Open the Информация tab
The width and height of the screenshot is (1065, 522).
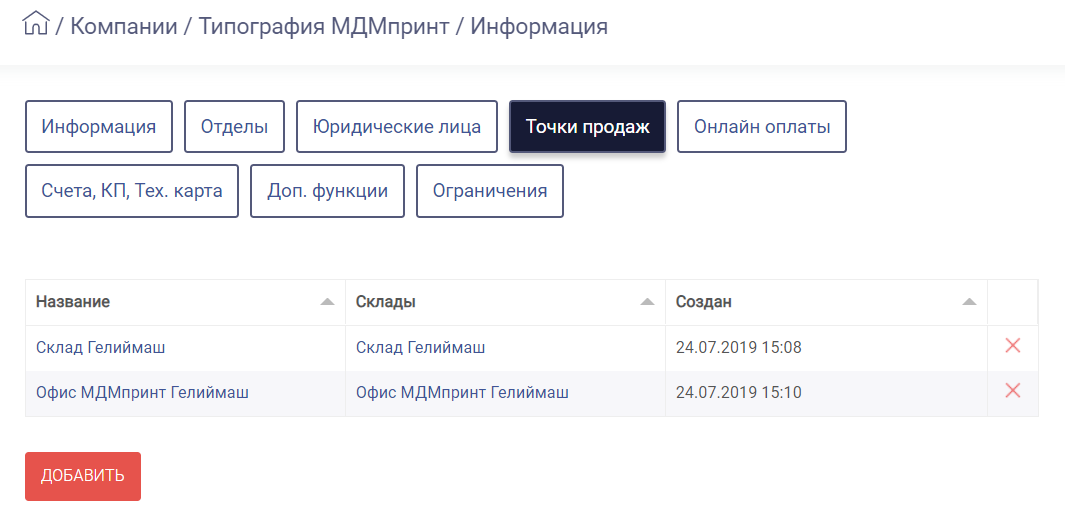tap(99, 127)
